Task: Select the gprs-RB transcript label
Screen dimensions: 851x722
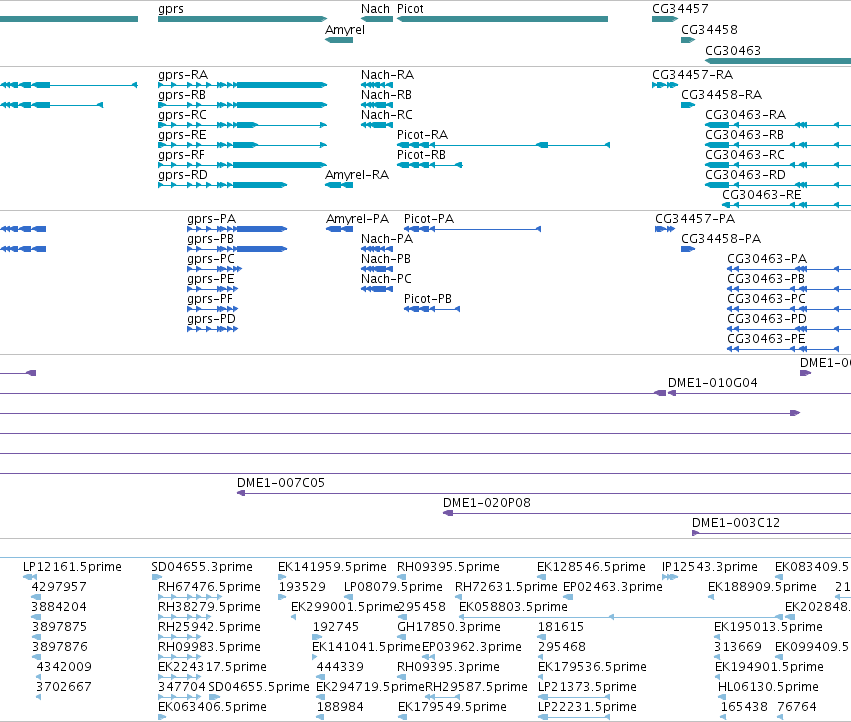Action: coord(182,95)
